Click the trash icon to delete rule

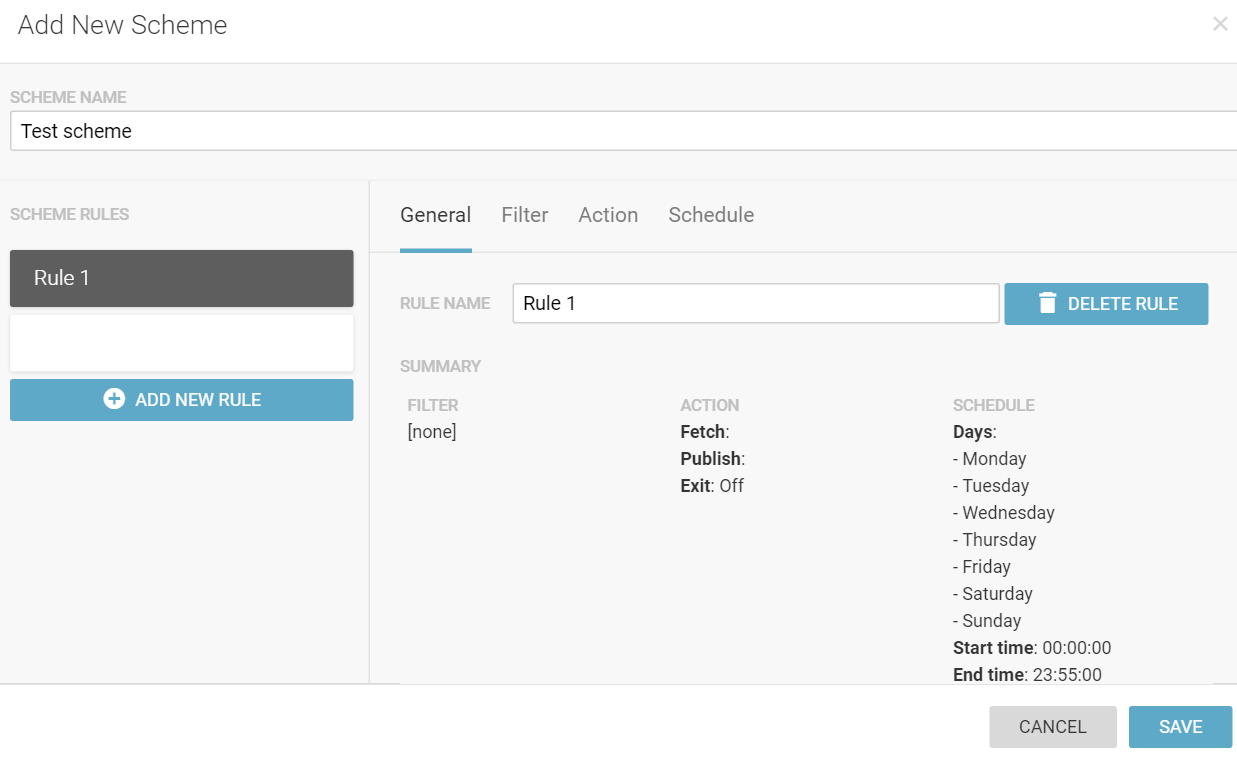(1047, 304)
